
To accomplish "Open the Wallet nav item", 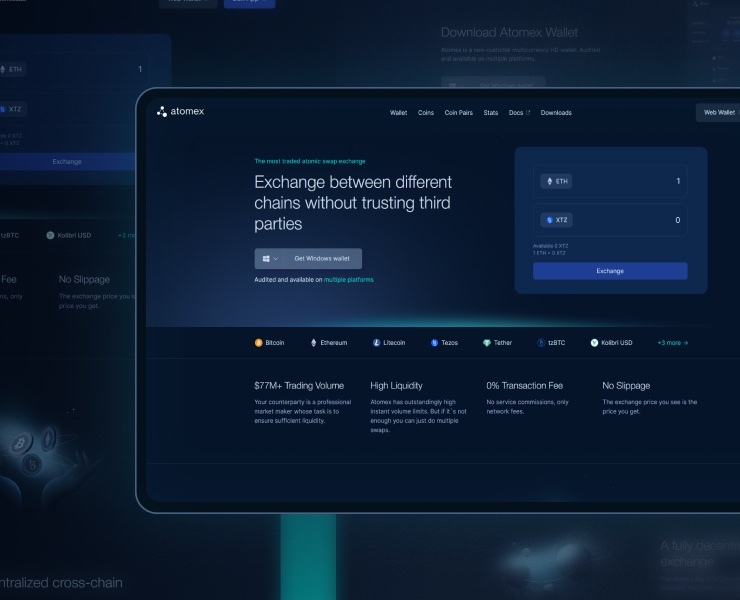I will [398, 113].
